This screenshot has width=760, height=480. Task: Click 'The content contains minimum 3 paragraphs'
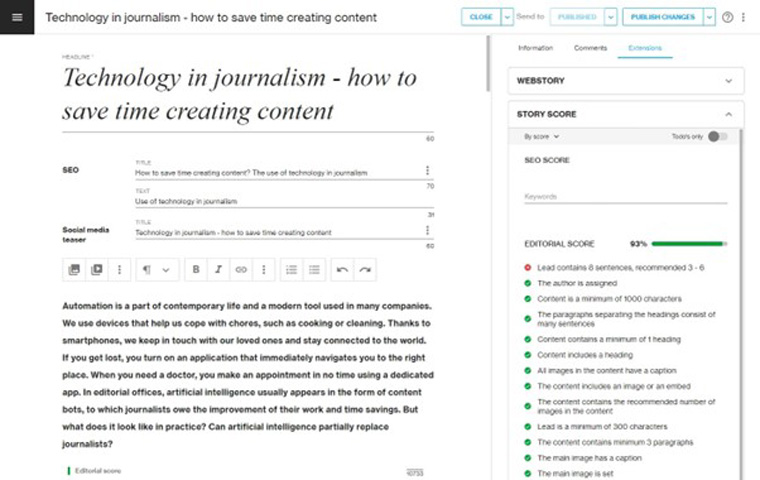(615, 442)
